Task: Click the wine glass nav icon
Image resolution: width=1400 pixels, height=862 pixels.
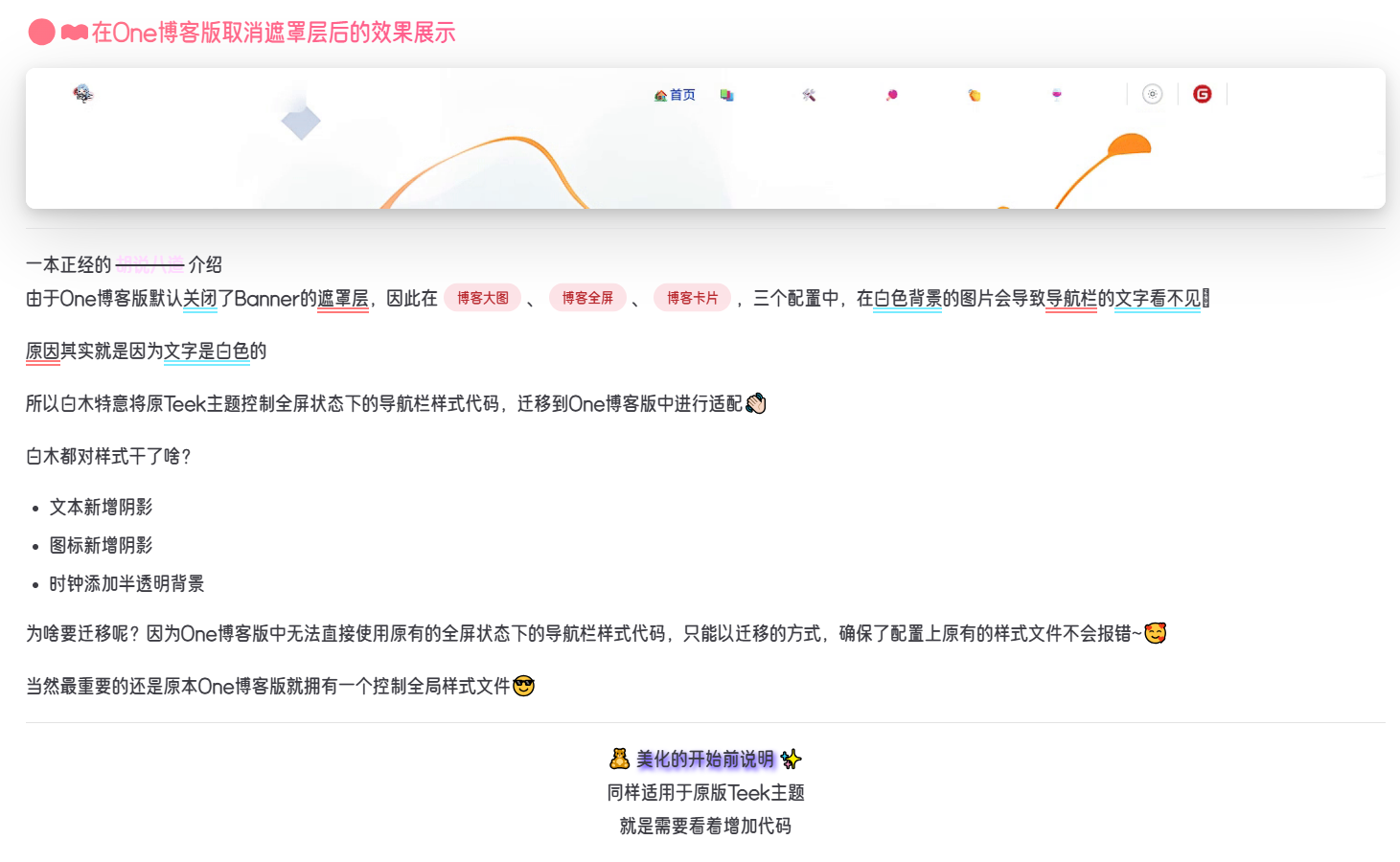Action: pos(1057,94)
